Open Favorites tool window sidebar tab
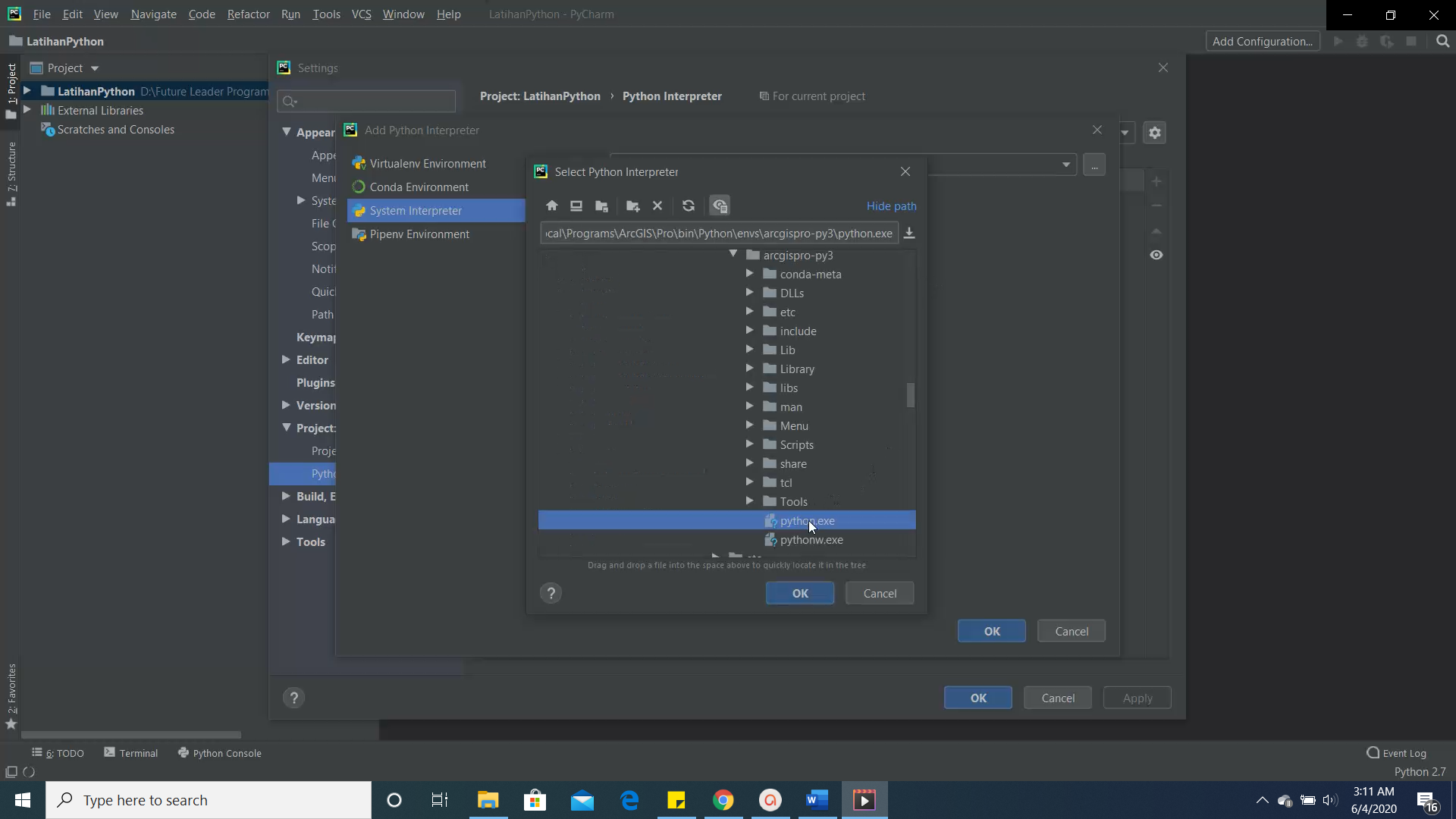This screenshot has width=1456, height=819. click(x=11, y=696)
